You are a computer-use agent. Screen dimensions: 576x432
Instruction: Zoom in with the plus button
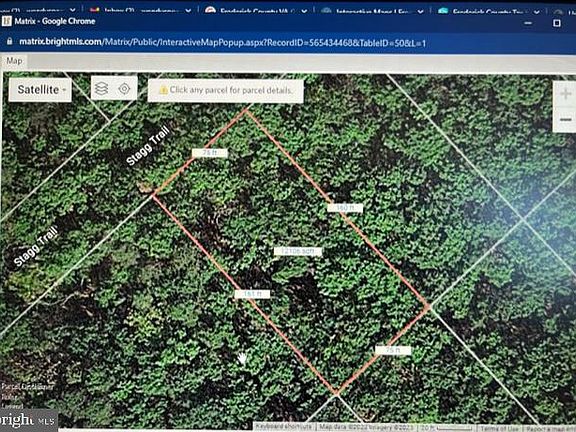[x=565, y=94]
